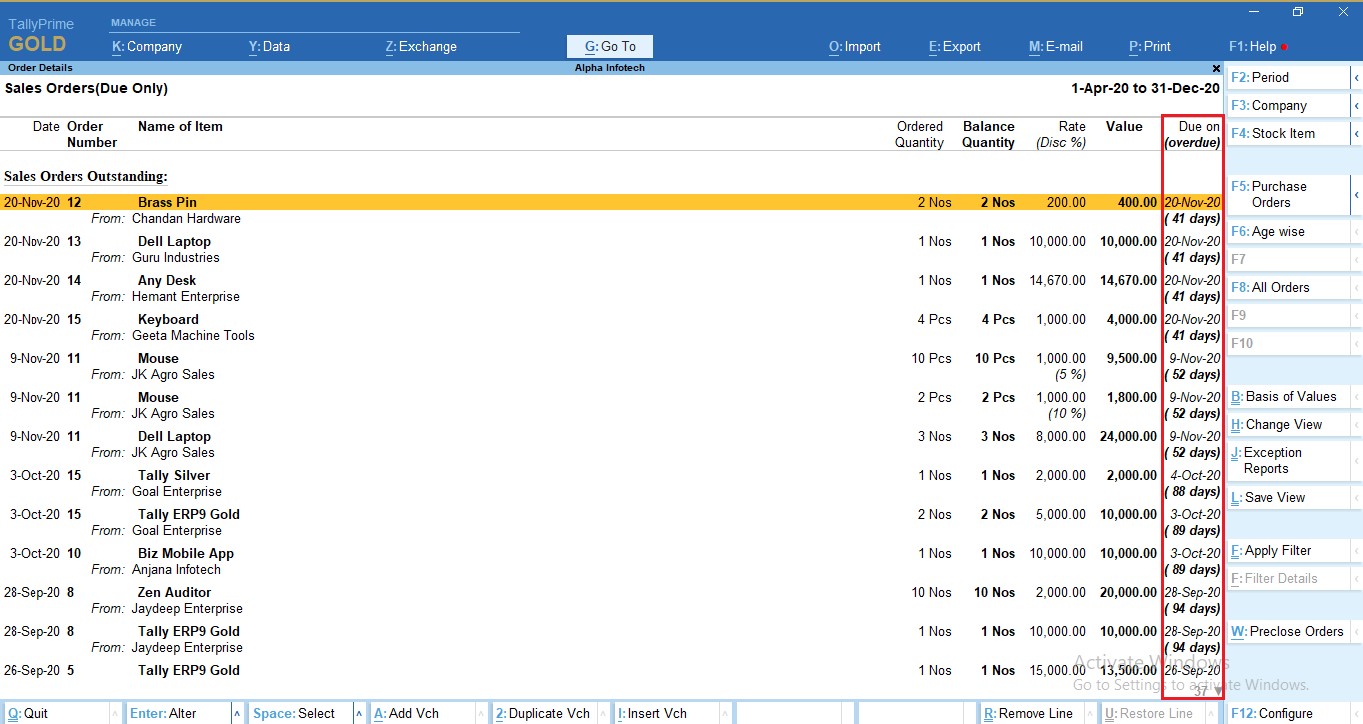1363x724 pixels.
Task: Expand the caret next to Enter: Alter
Action: pos(237,713)
